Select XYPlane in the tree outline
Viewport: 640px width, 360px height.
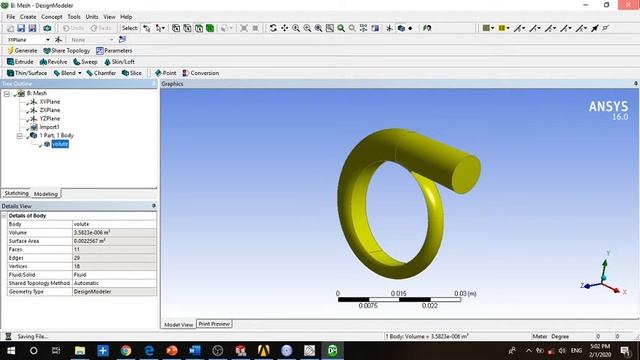[x=50, y=102]
